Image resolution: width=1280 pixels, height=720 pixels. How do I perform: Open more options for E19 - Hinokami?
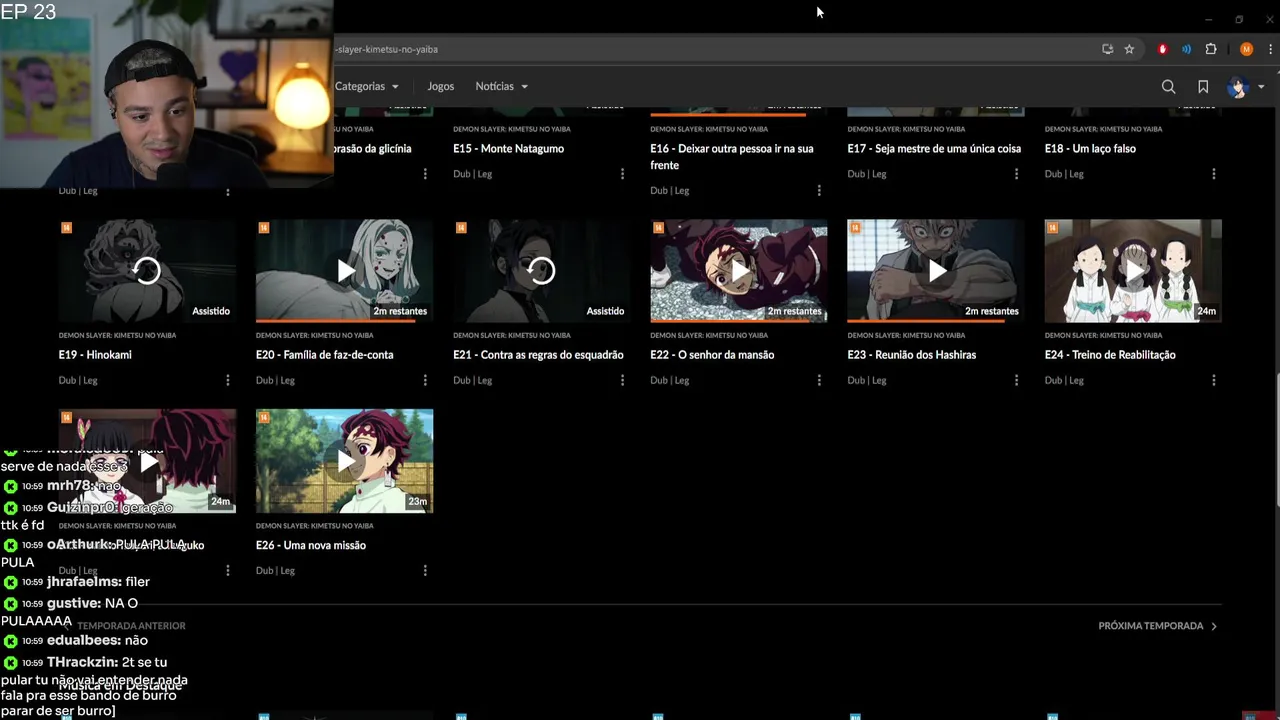[227, 380]
